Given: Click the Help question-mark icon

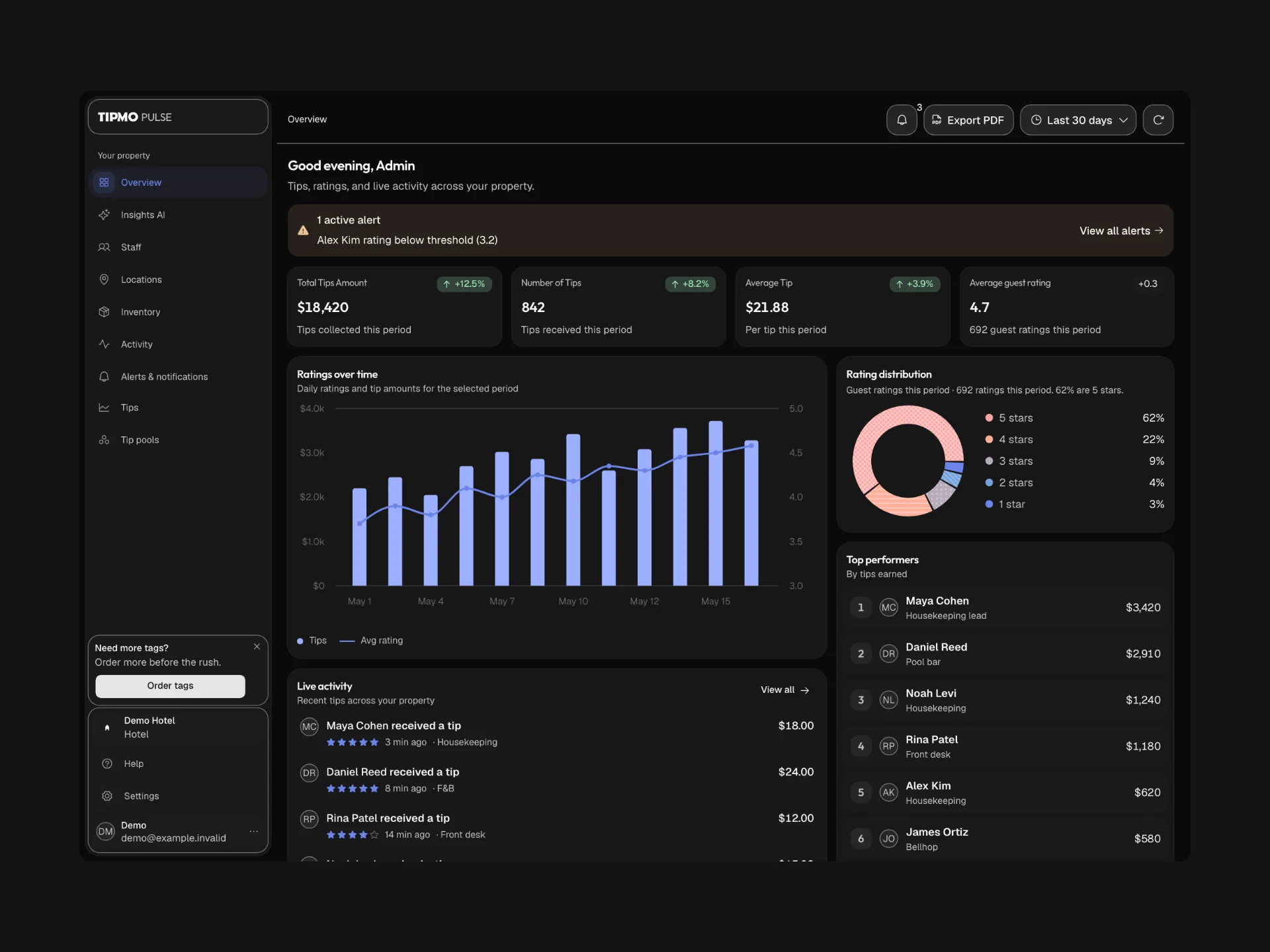Looking at the screenshot, I should [107, 764].
